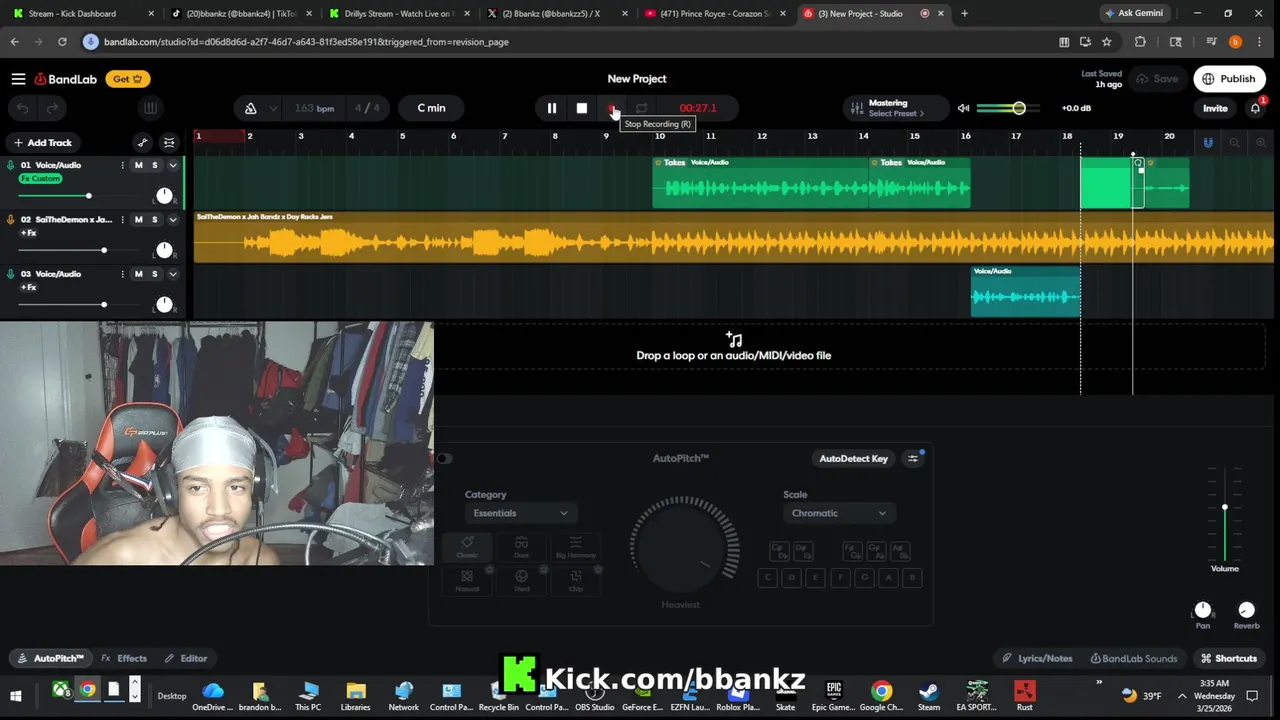Click the Ask Gemini button

point(1134,13)
